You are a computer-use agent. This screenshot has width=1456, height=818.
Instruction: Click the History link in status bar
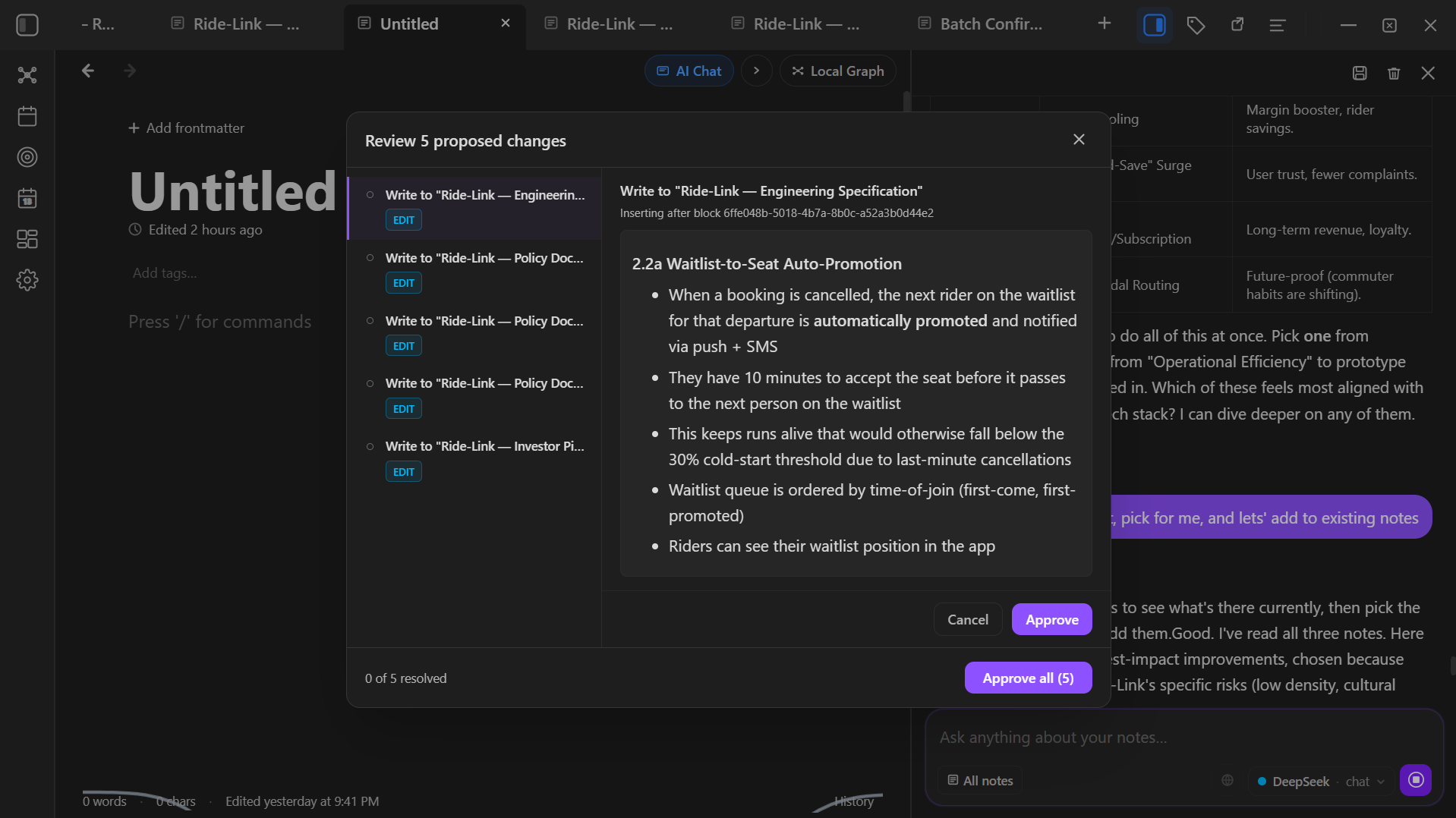854,801
